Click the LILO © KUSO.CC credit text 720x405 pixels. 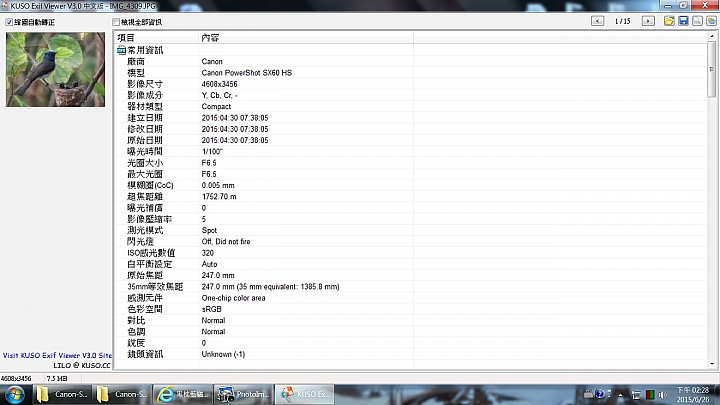[x=82, y=366]
